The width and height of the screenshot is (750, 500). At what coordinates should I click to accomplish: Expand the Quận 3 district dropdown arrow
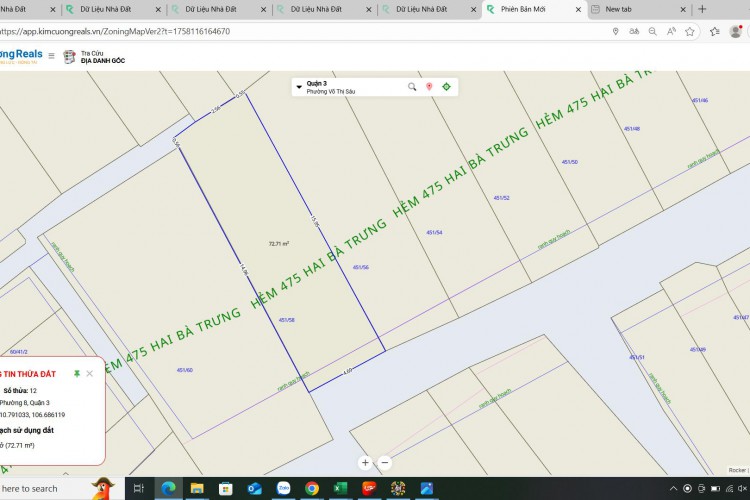[299, 87]
